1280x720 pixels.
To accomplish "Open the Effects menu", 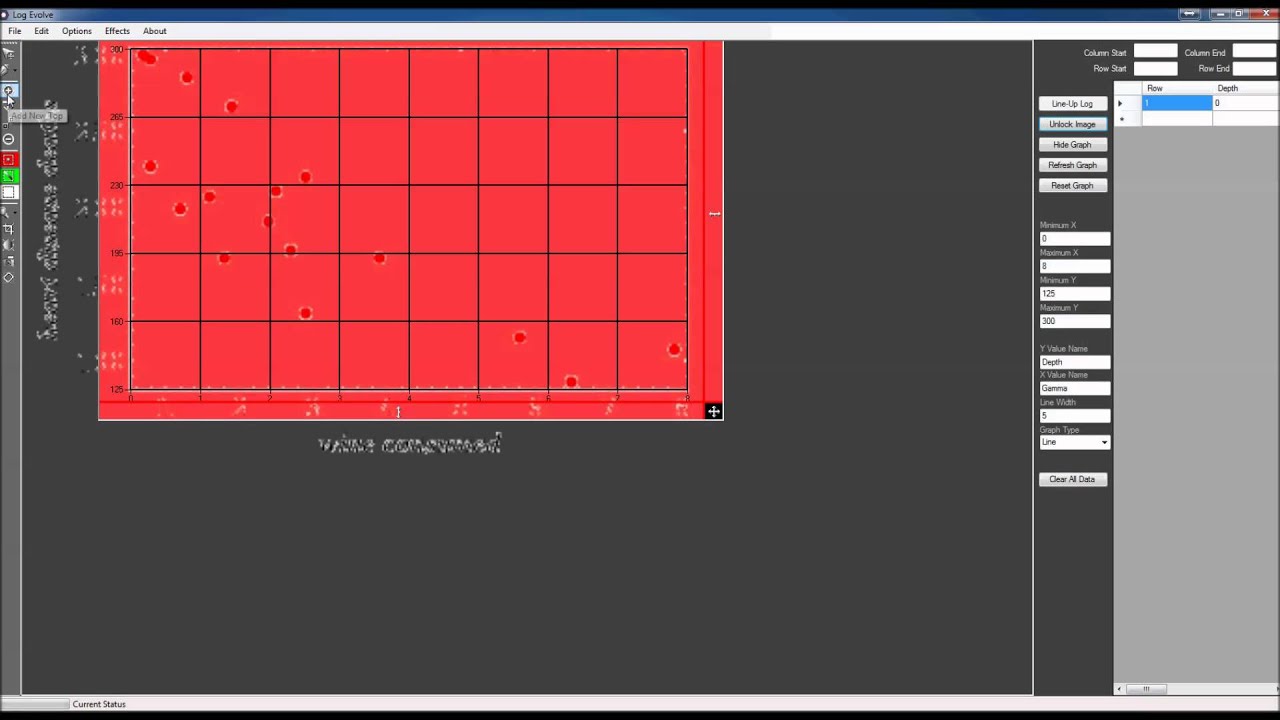I will [x=117, y=31].
